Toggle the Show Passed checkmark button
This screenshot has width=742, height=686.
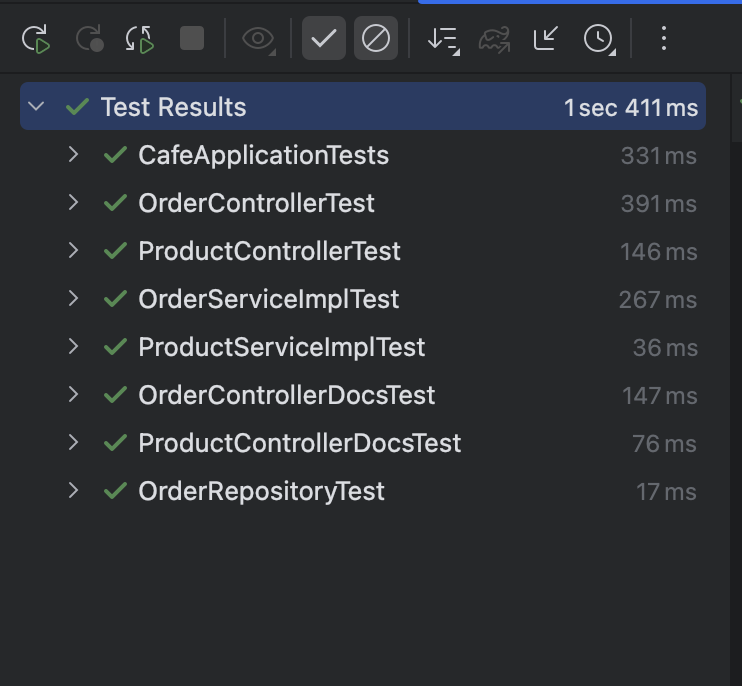point(323,39)
